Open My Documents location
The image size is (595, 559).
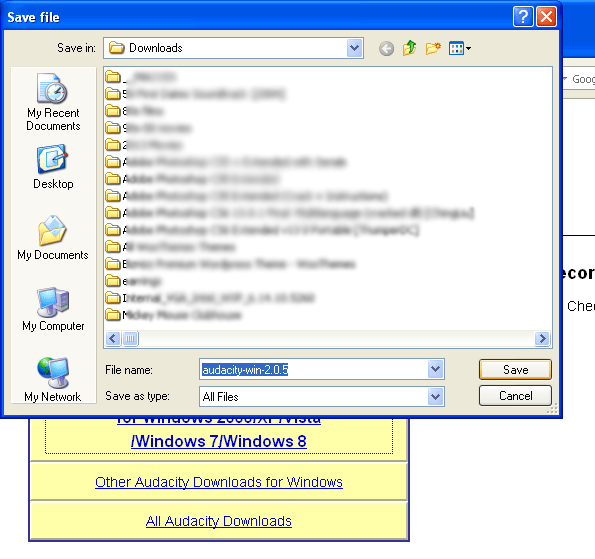click(x=53, y=238)
